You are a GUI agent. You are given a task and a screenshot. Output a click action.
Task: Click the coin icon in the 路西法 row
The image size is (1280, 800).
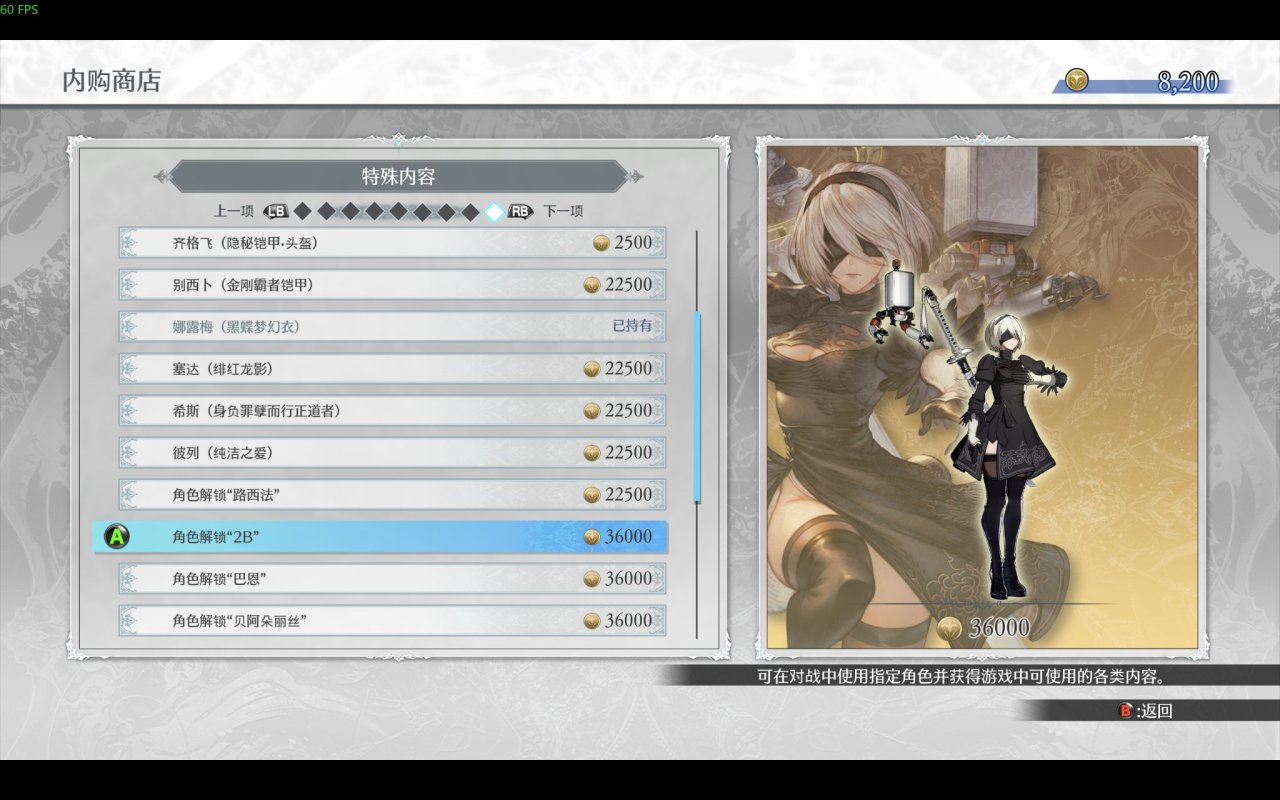pyautogui.click(x=592, y=495)
